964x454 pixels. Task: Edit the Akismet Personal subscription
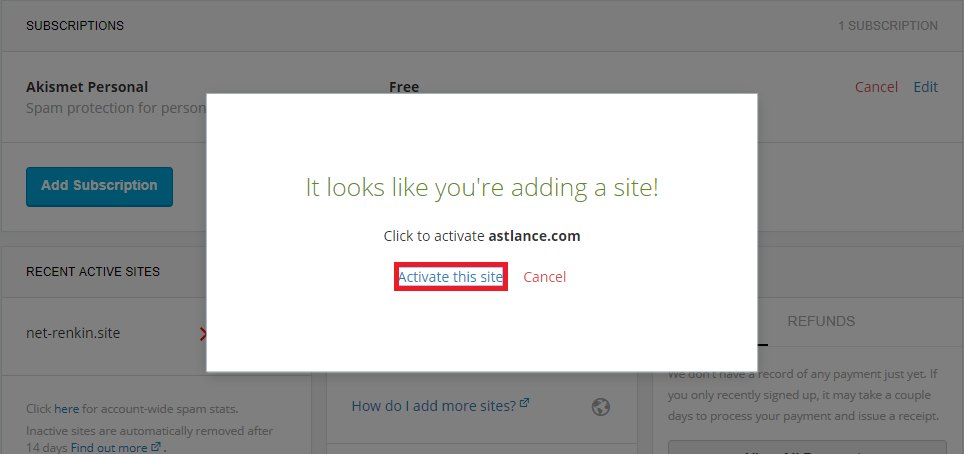click(925, 87)
